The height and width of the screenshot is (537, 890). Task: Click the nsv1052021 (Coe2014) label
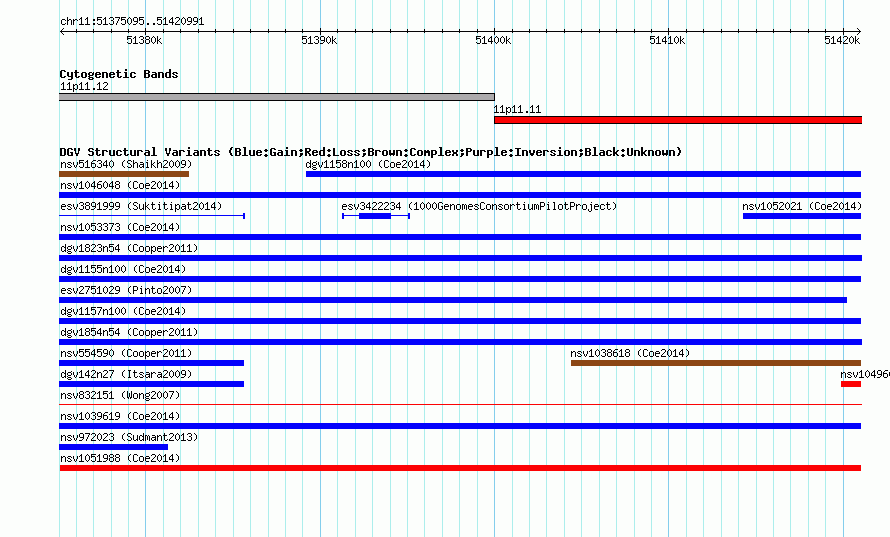(802, 206)
